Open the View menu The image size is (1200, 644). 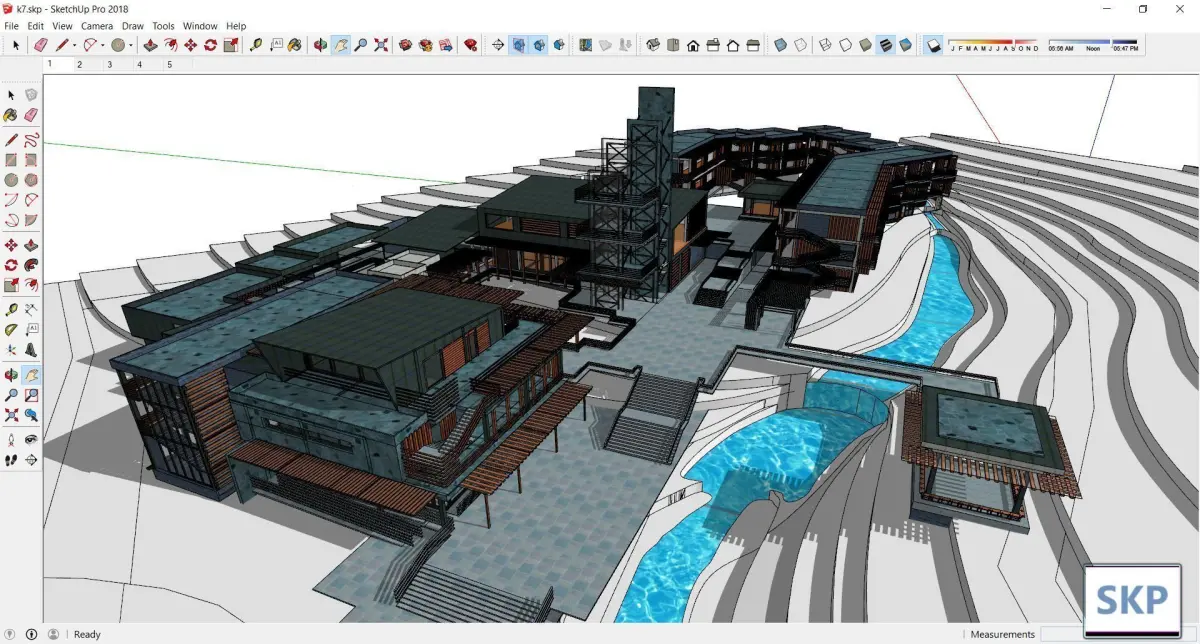pos(62,26)
